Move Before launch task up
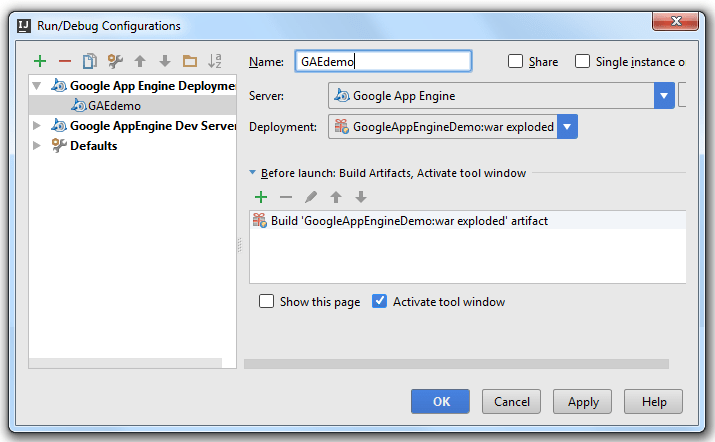The image size is (715, 442). [336, 197]
